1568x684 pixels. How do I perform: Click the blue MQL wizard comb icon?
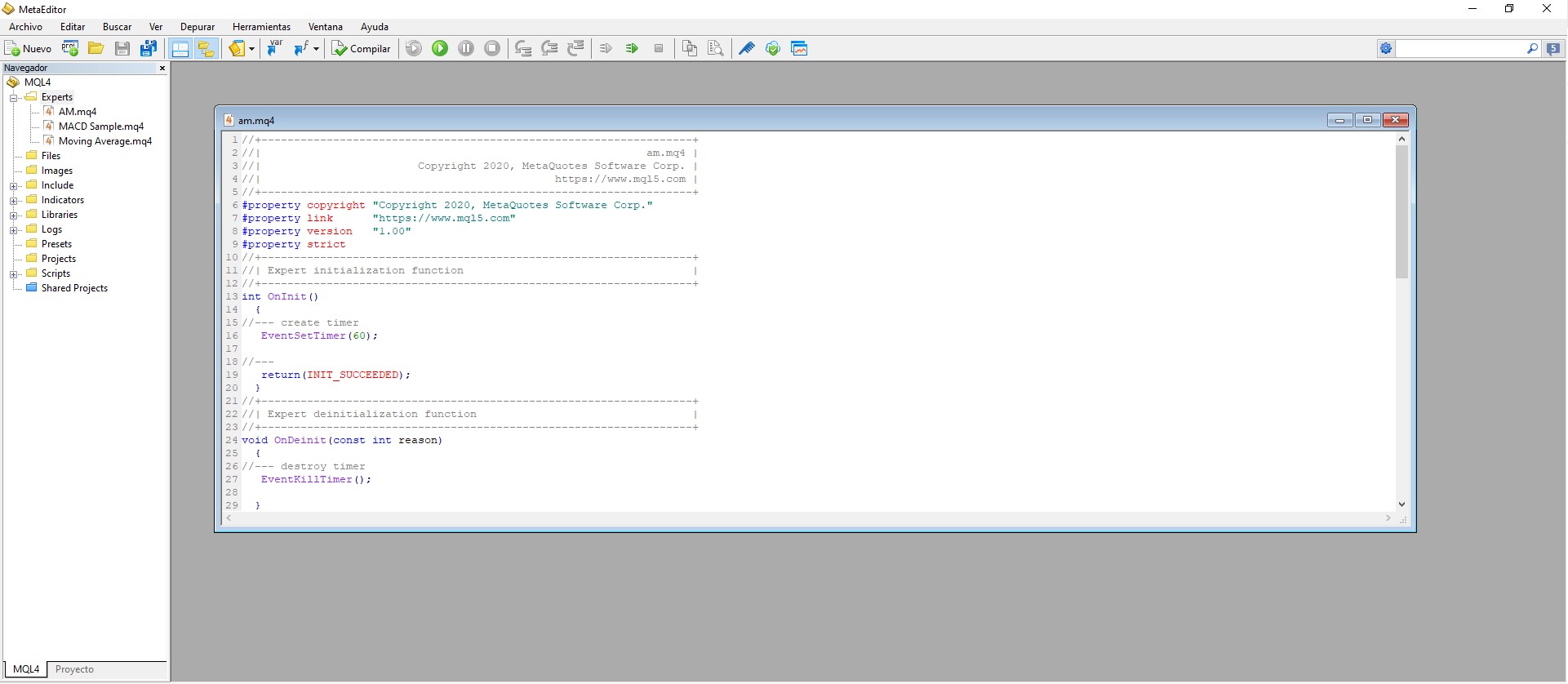click(x=747, y=48)
